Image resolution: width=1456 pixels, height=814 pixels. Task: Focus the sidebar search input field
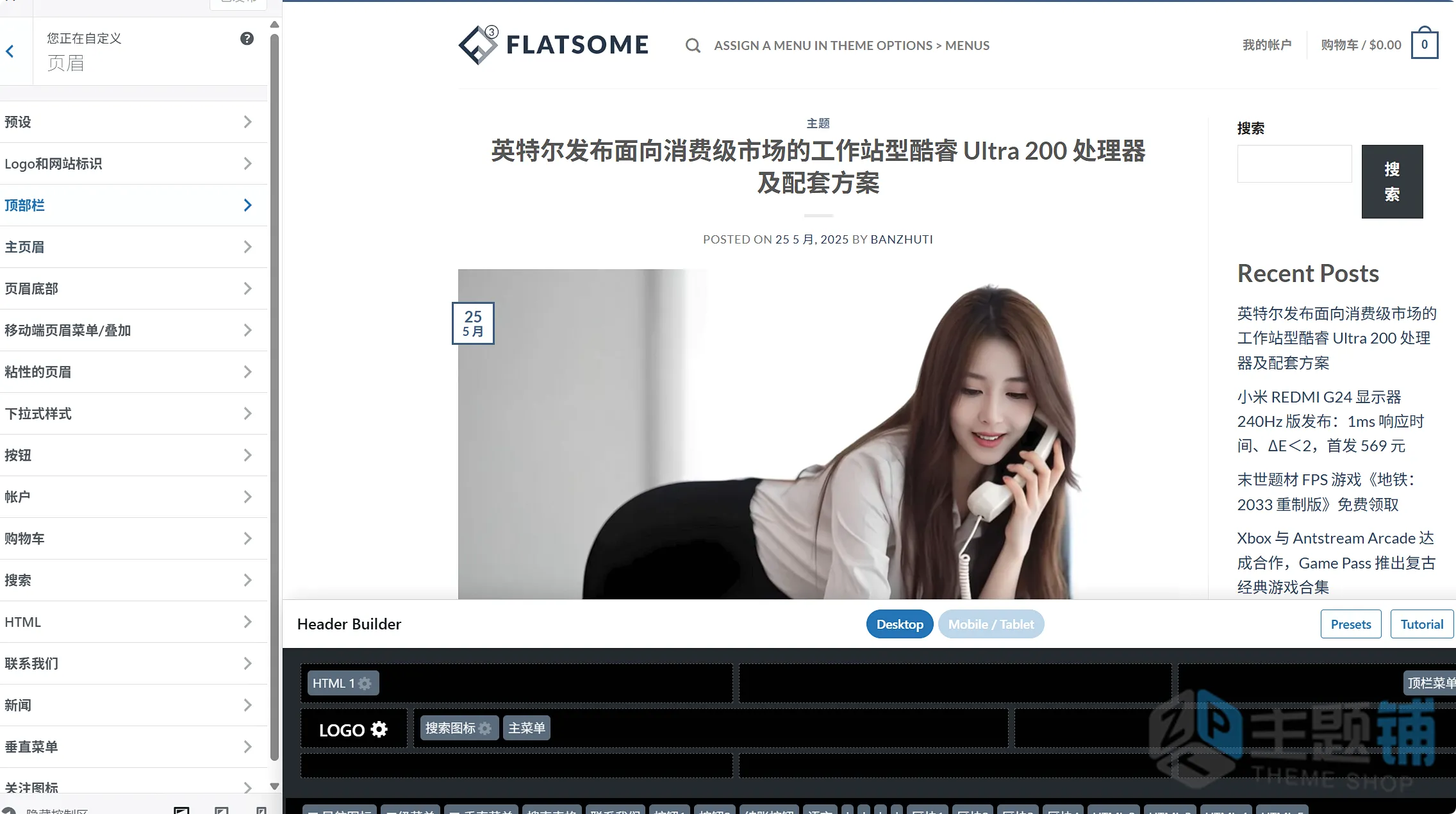(x=1295, y=163)
